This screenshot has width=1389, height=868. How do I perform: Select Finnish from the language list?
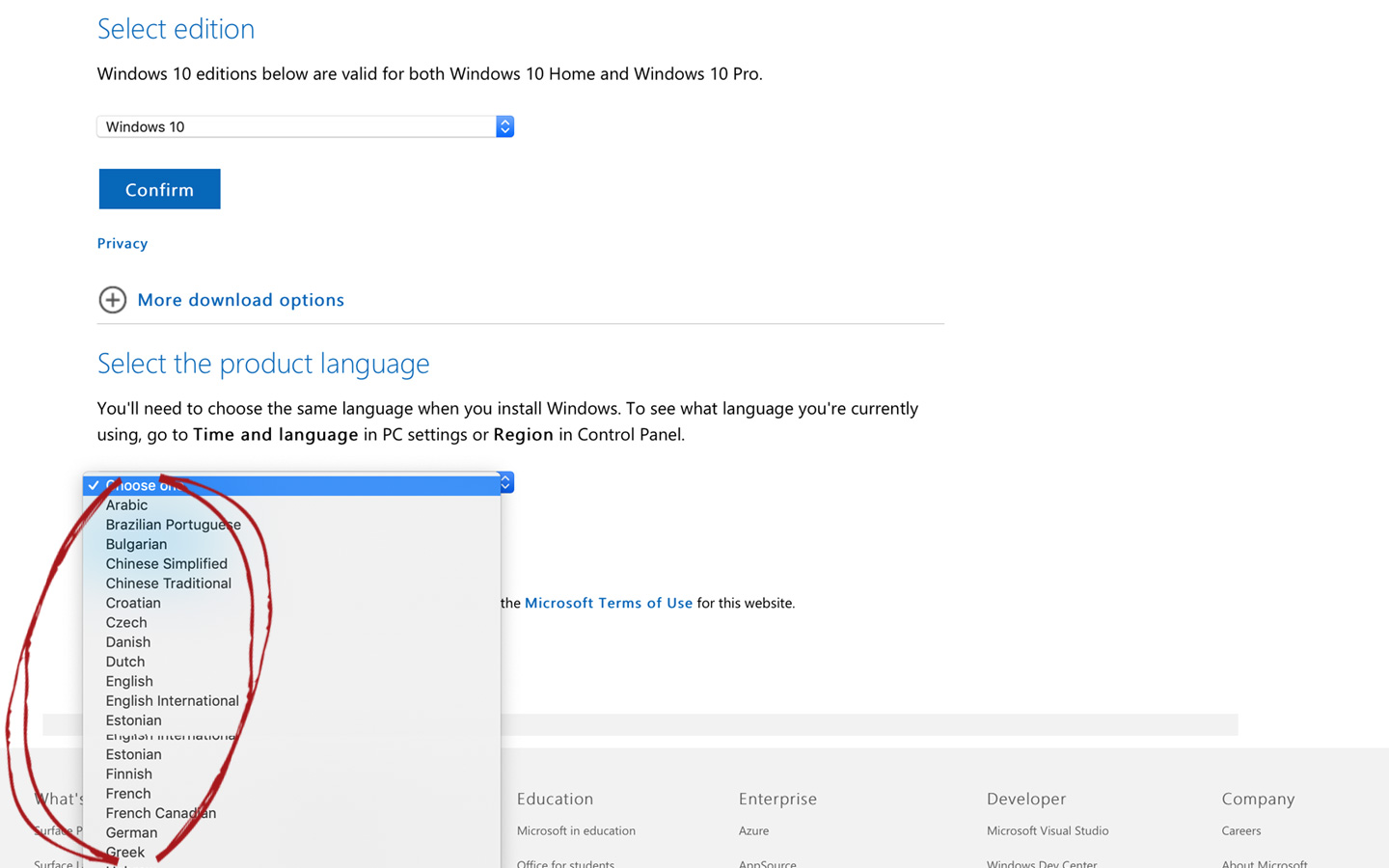click(x=291, y=774)
